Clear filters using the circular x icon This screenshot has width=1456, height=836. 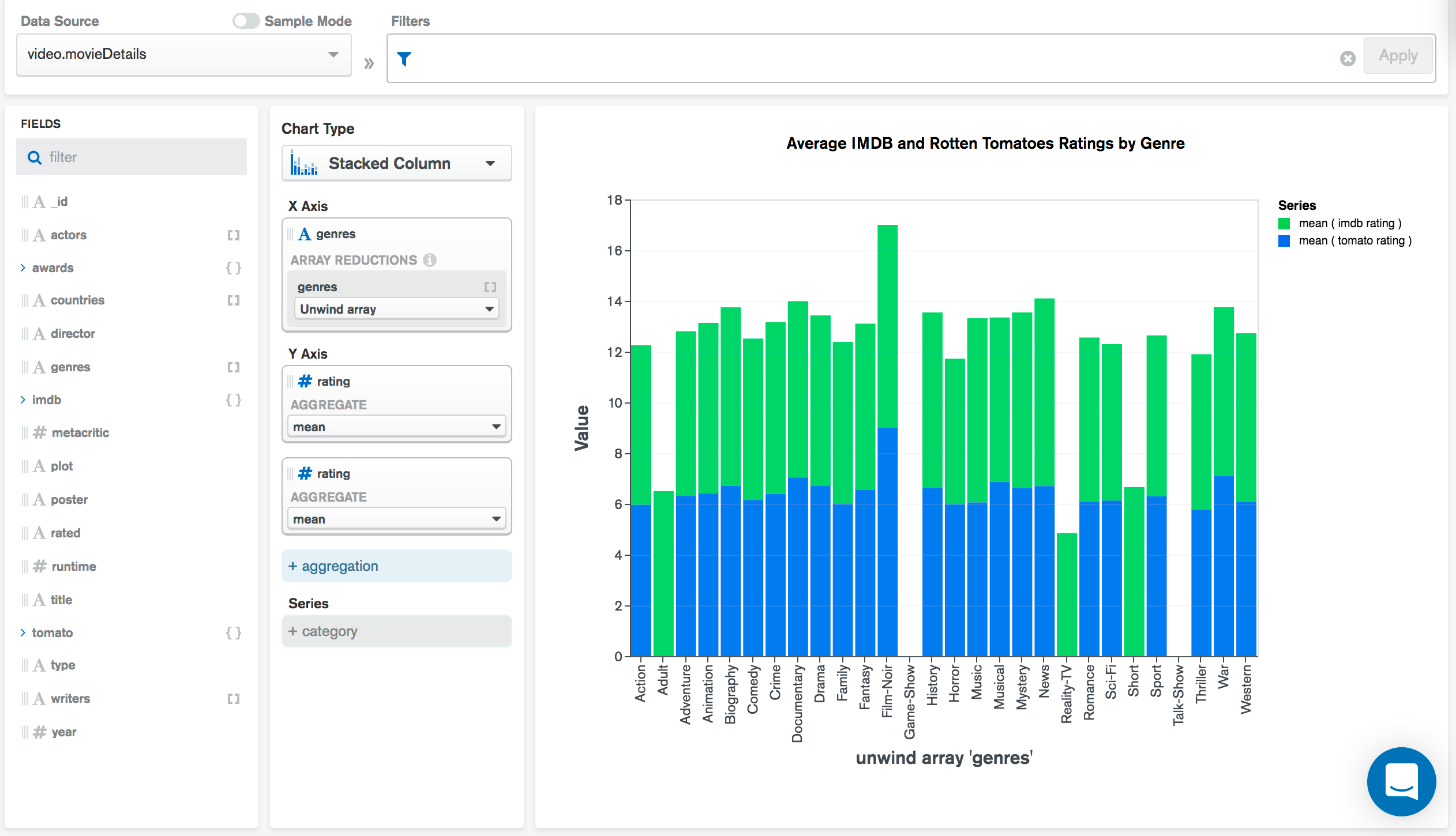coord(1346,58)
